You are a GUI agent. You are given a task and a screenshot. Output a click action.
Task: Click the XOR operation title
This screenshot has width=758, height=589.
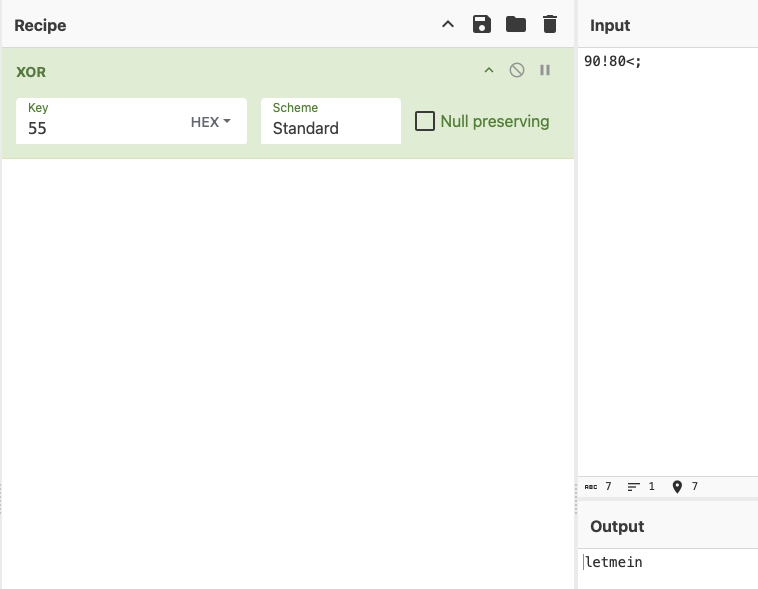coord(31,72)
